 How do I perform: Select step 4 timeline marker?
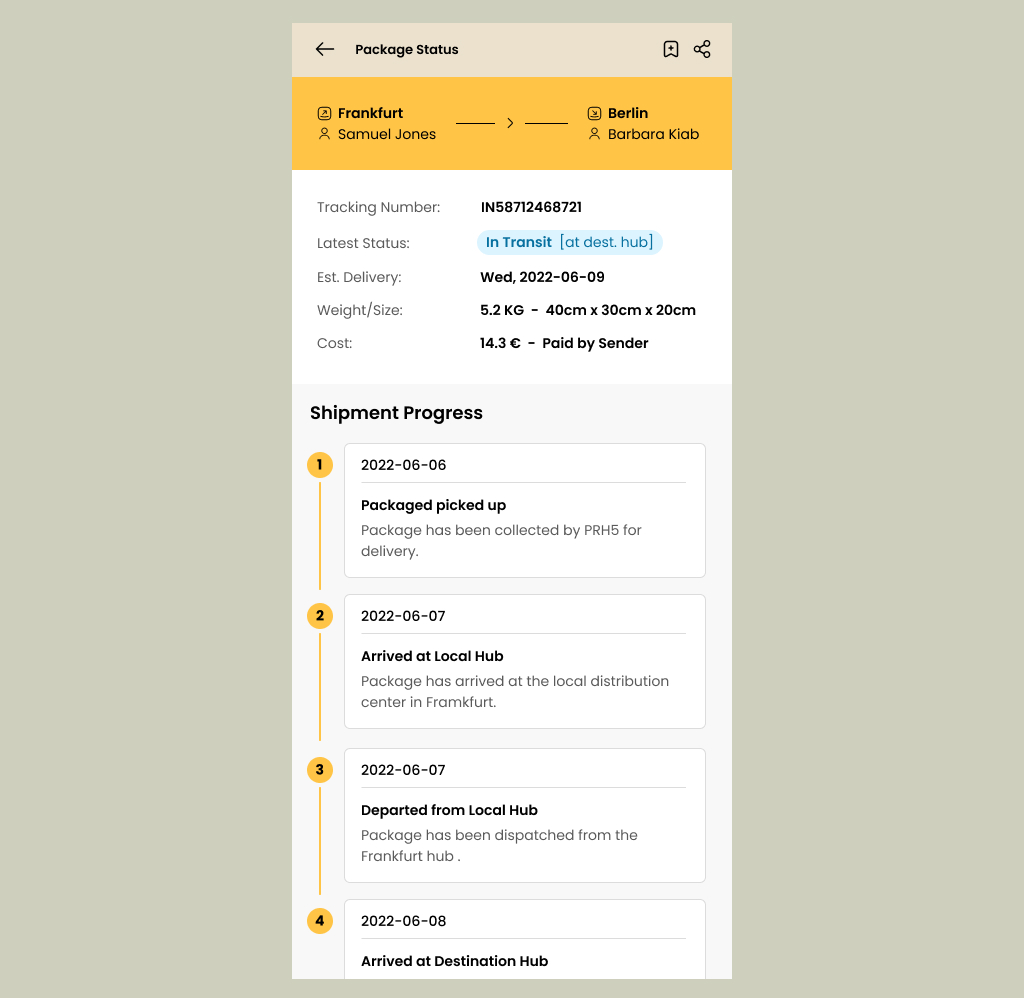320,921
